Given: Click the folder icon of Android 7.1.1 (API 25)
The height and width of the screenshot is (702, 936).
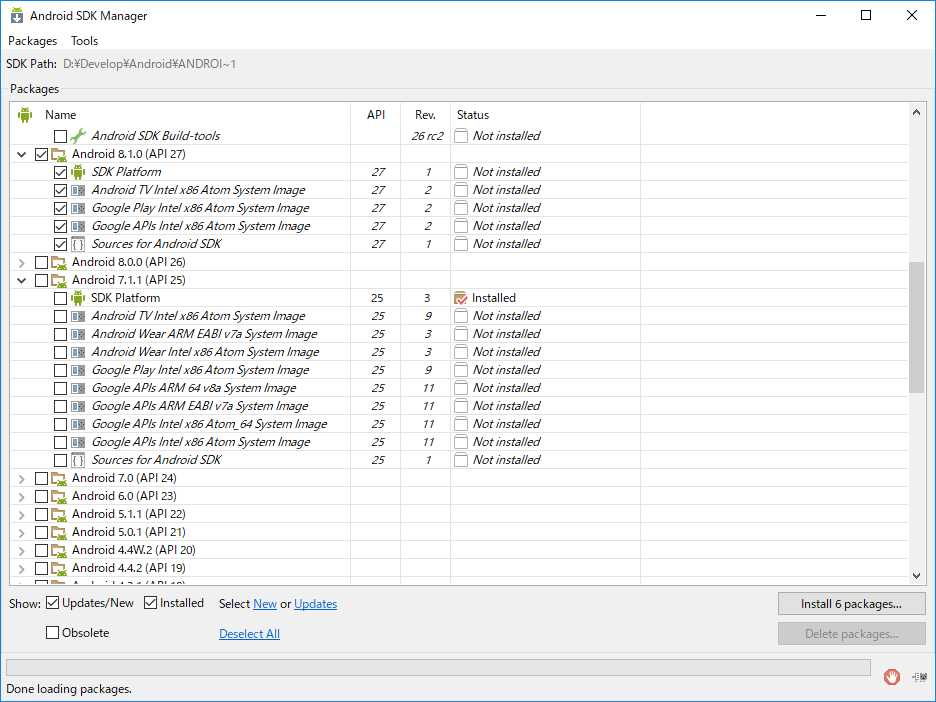Looking at the screenshot, I should (58, 281).
